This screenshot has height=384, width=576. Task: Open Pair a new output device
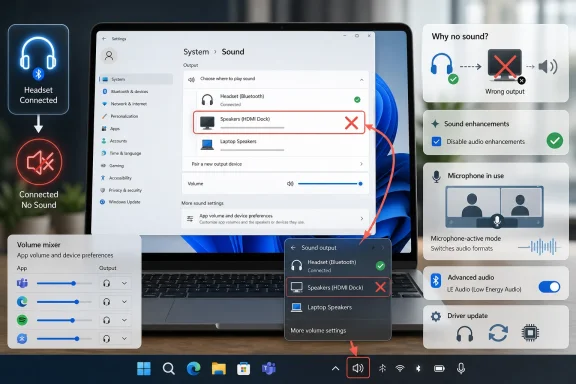click(x=276, y=164)
